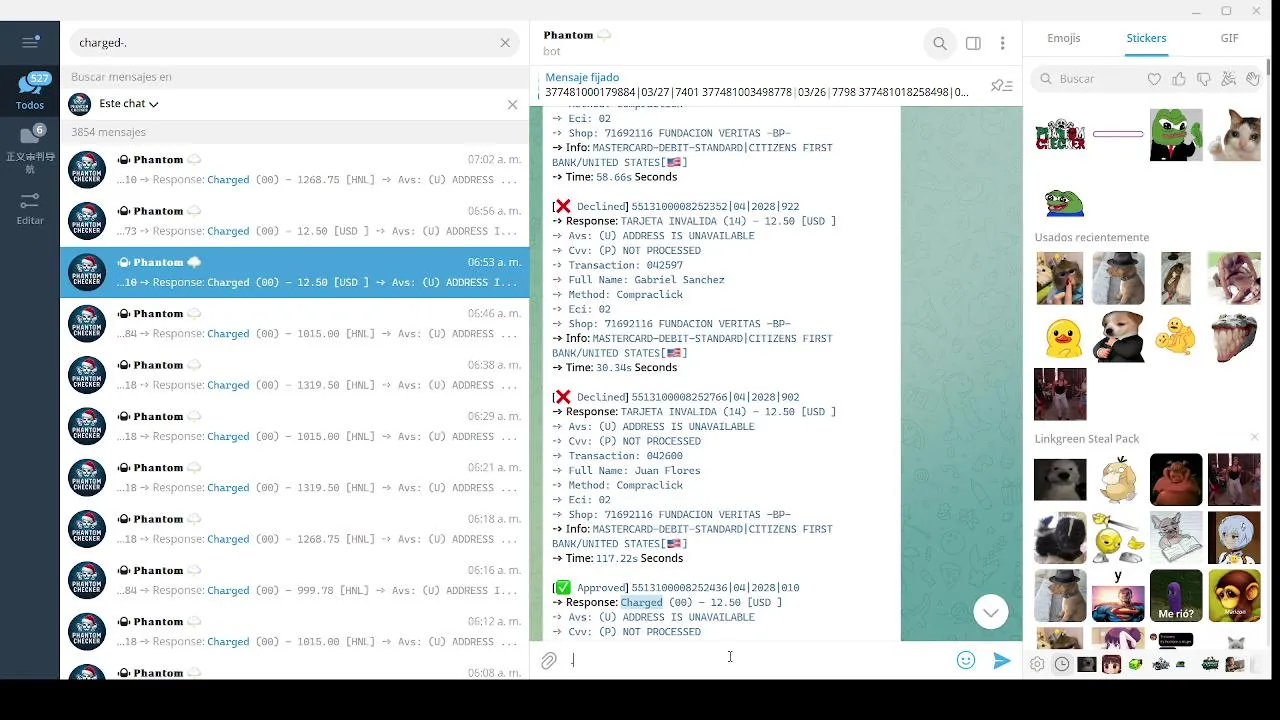Minimize the Telegram window
Screen dimensions: 1280x720
(1197, 11)
